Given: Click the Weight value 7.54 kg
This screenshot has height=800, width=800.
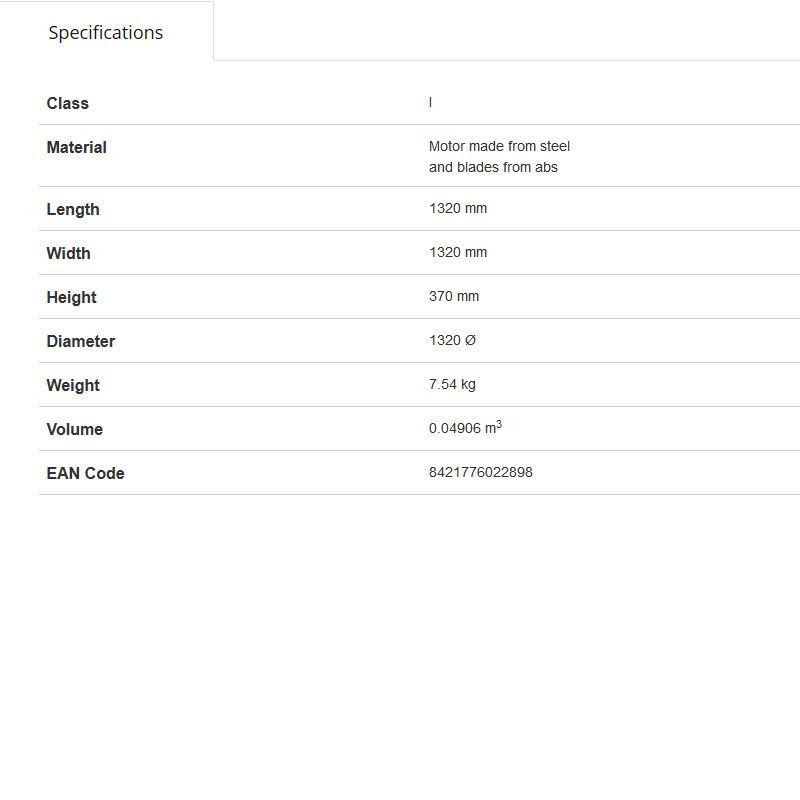Looking at the screenshot, I should pos(452,384).
